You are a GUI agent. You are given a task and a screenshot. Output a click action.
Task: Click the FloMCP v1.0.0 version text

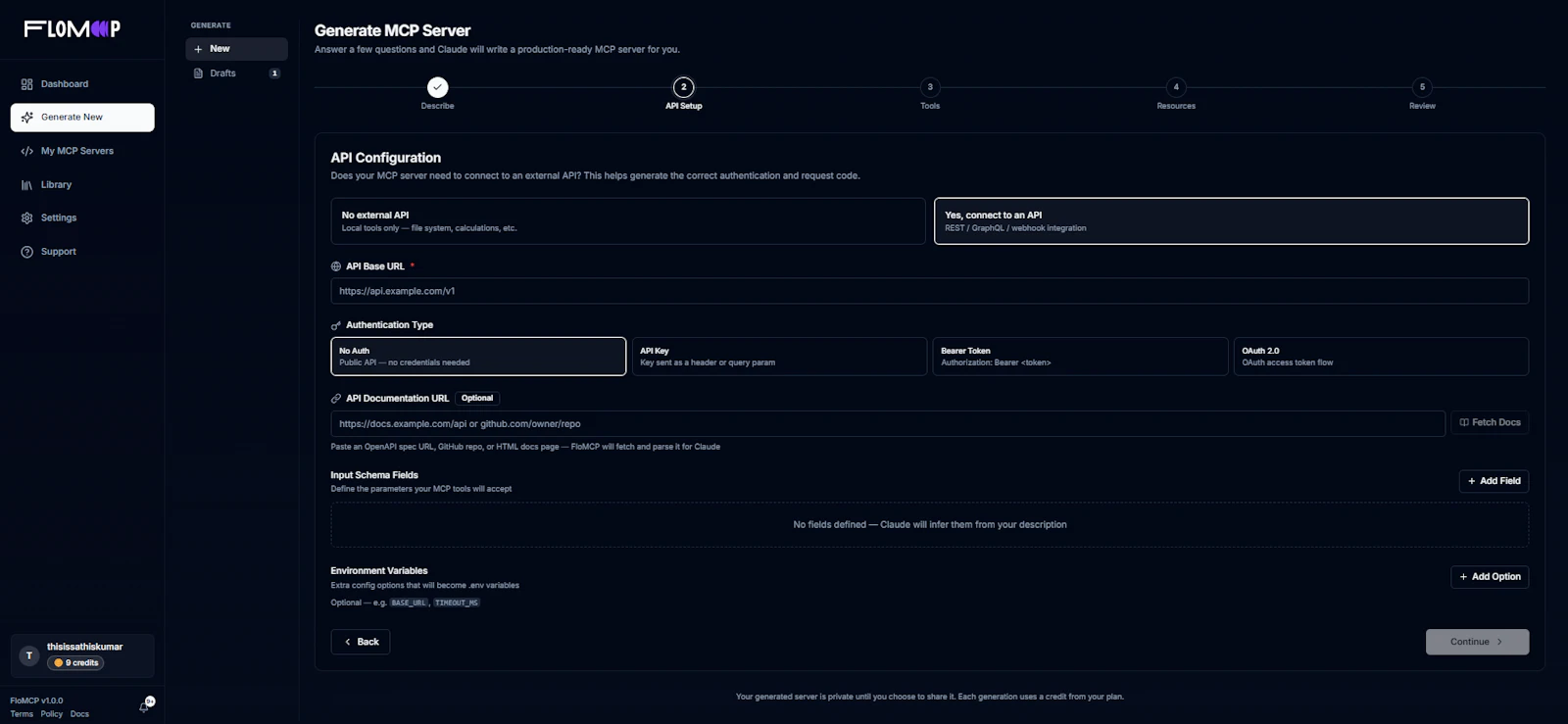coord(36,700)
